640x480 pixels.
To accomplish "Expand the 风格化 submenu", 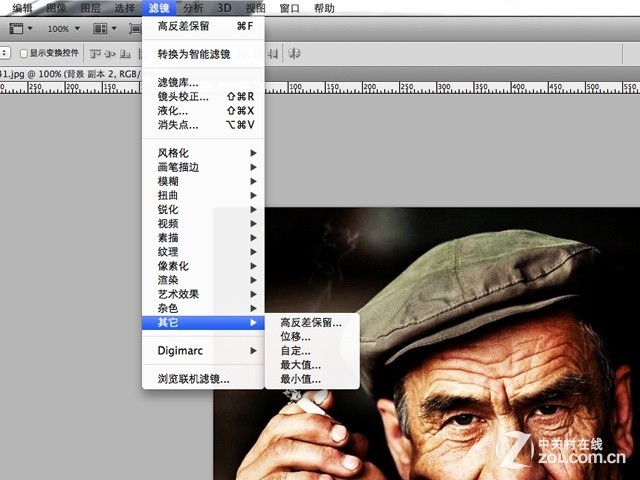I will point(203,153).
